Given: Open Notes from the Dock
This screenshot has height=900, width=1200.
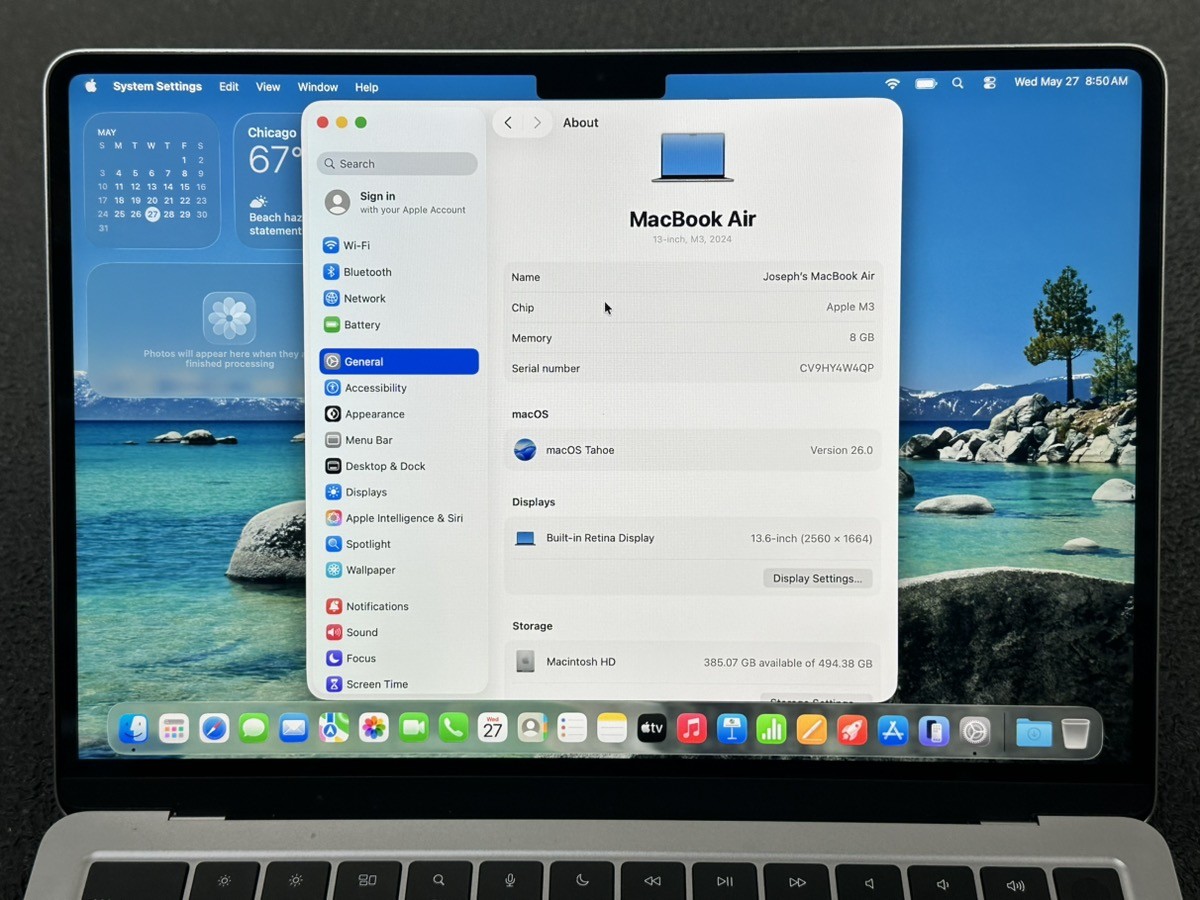Looking at the screenshot, I should pyautogui.click(x=612, y=729).
